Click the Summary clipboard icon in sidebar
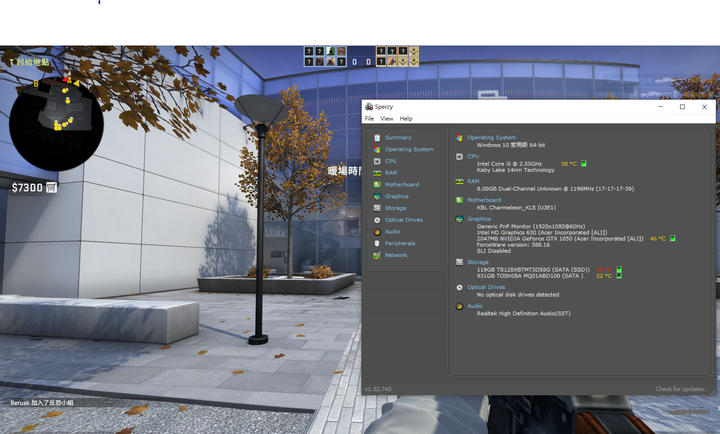This screenshot has height=434, width=720. (377, 137)
